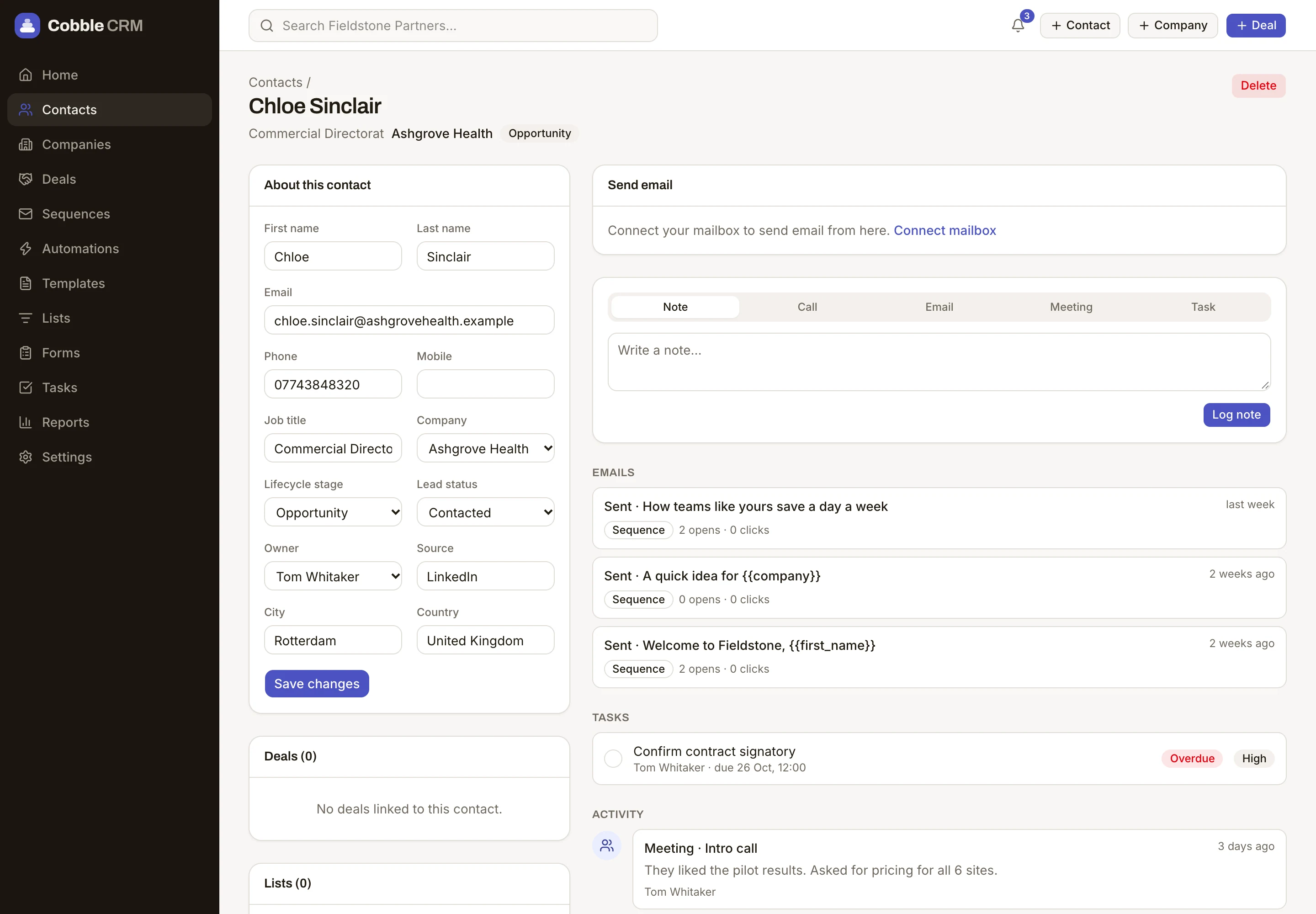This screenshot has width=1316, height=914.
Task: Open the 'How teams like yours' sent email
Action: 939,518
